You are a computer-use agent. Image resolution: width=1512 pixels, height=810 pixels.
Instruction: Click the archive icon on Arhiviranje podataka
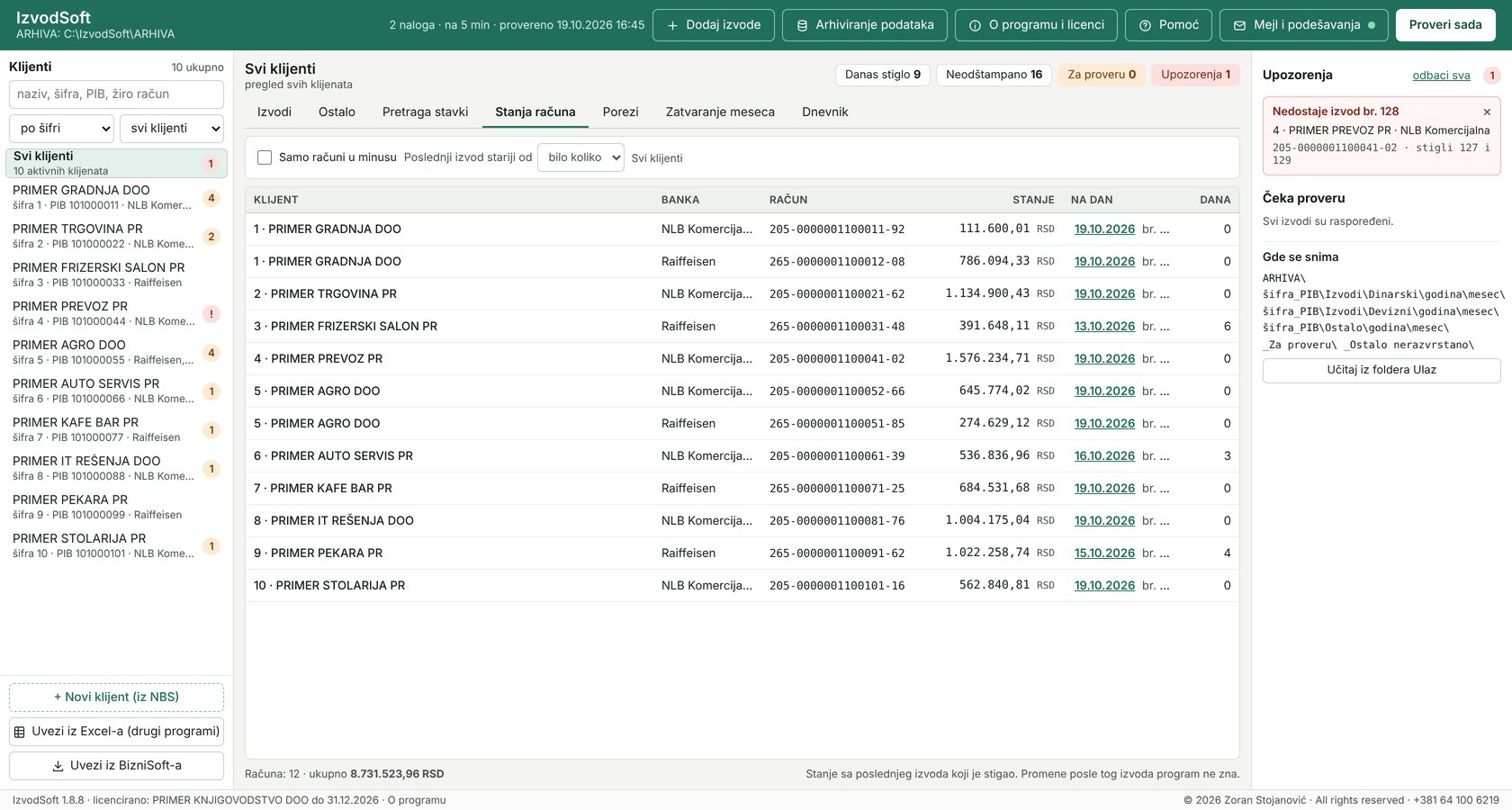pos(802,25)
